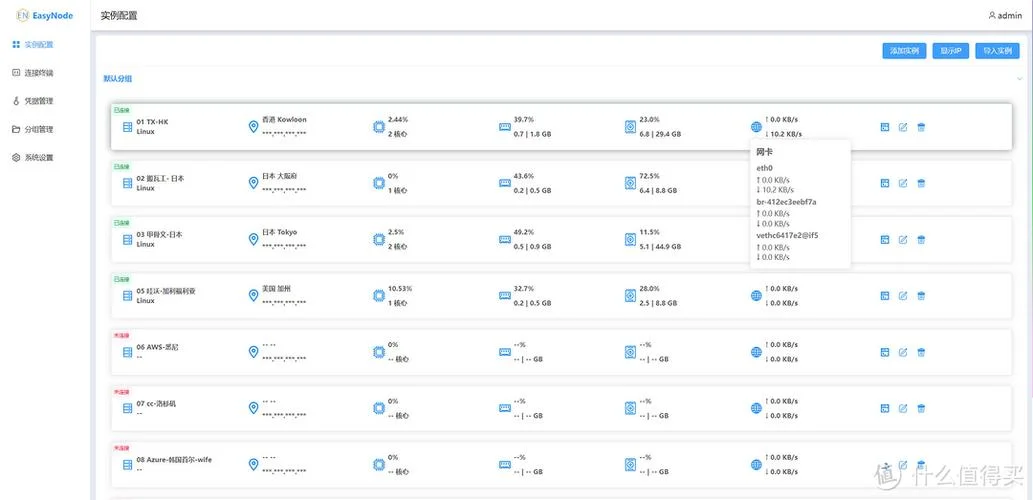Click the 未连接 status tag on 06 AWS
1033x500 pixels.
[121, 335]
